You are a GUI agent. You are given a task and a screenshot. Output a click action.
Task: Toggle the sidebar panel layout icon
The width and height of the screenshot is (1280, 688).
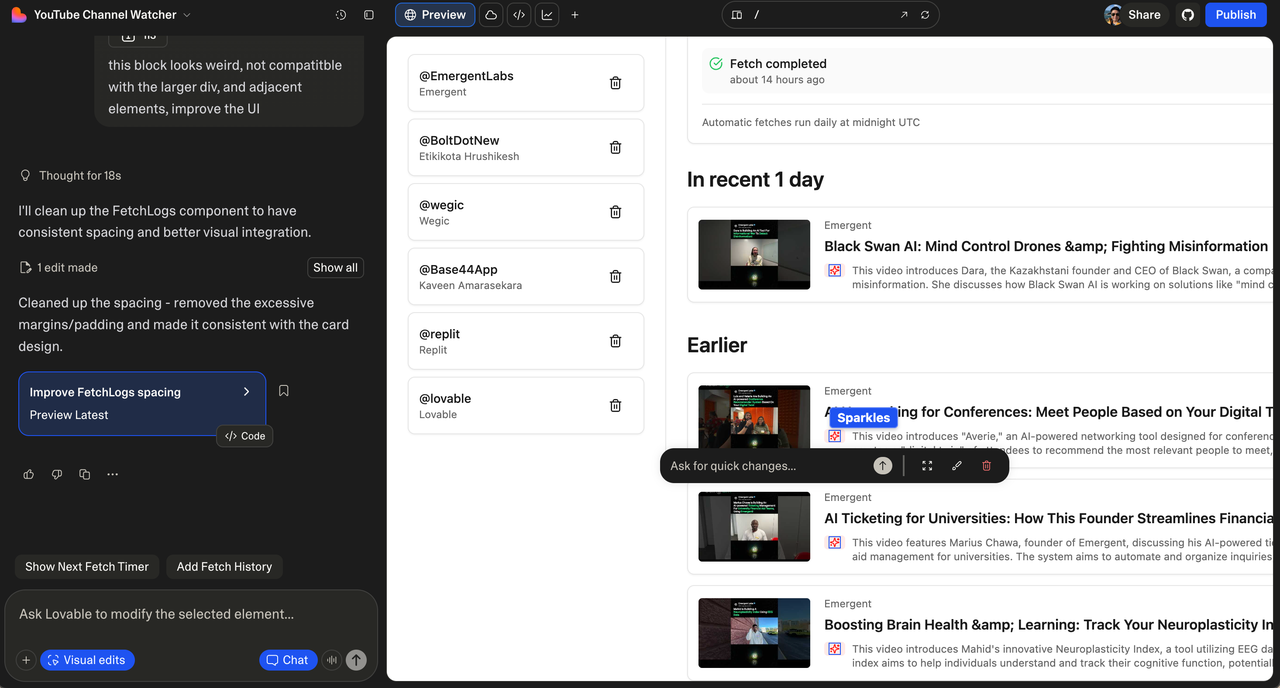pos(369,15)
